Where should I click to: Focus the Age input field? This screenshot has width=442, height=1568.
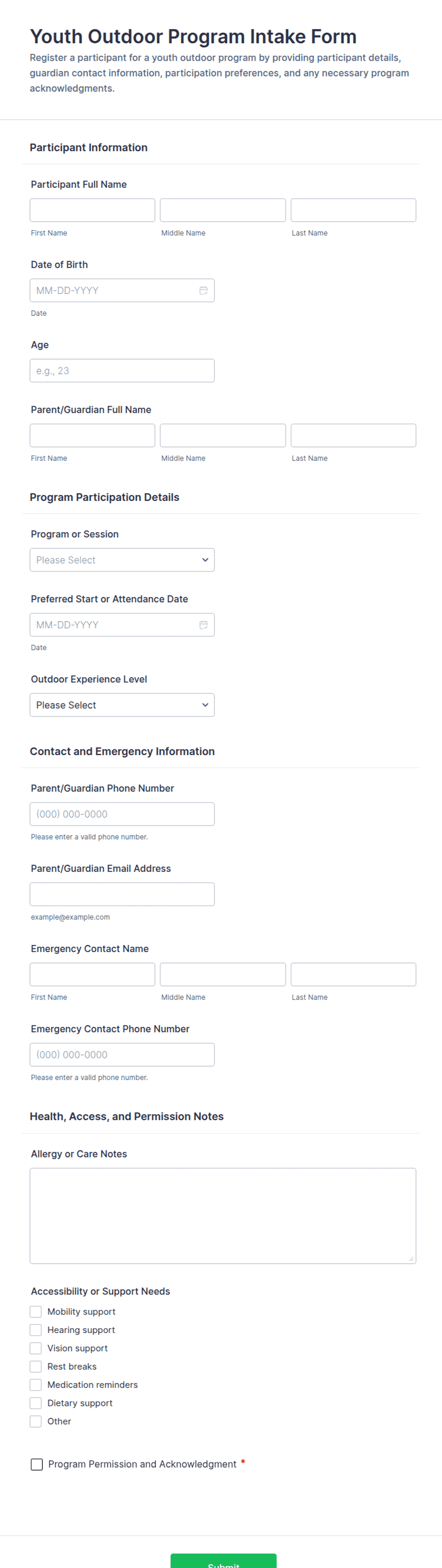click(x=122, y=370)
